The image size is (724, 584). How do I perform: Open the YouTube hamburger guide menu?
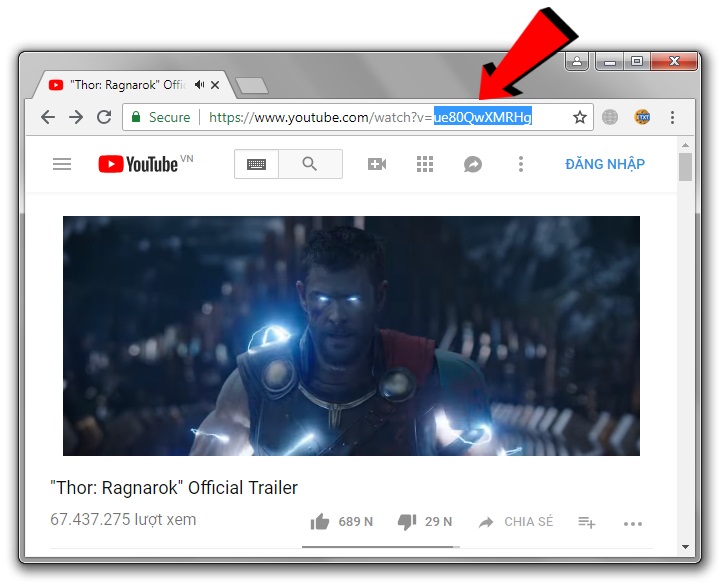click(62, 164)
